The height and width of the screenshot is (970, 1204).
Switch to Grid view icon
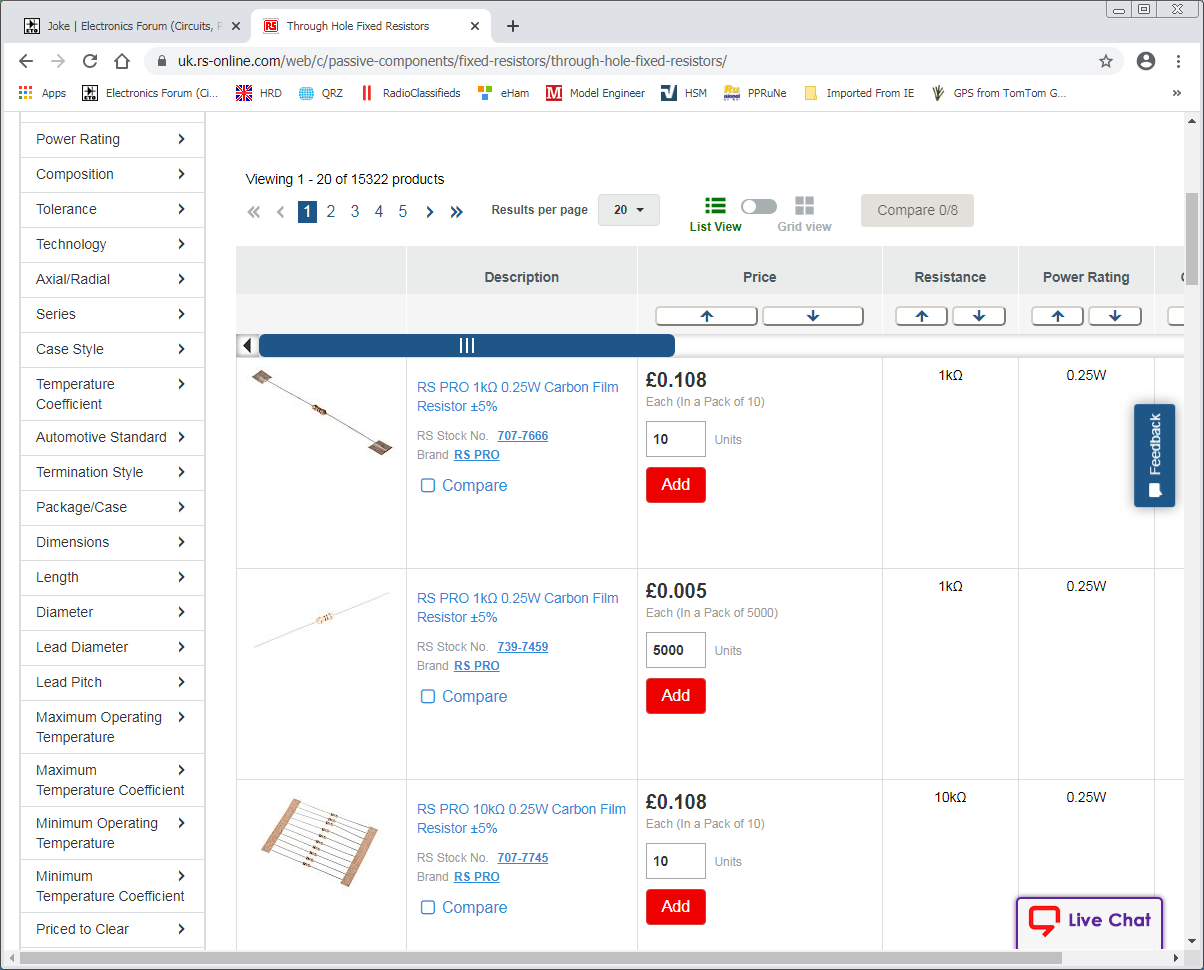coord(804,206)
